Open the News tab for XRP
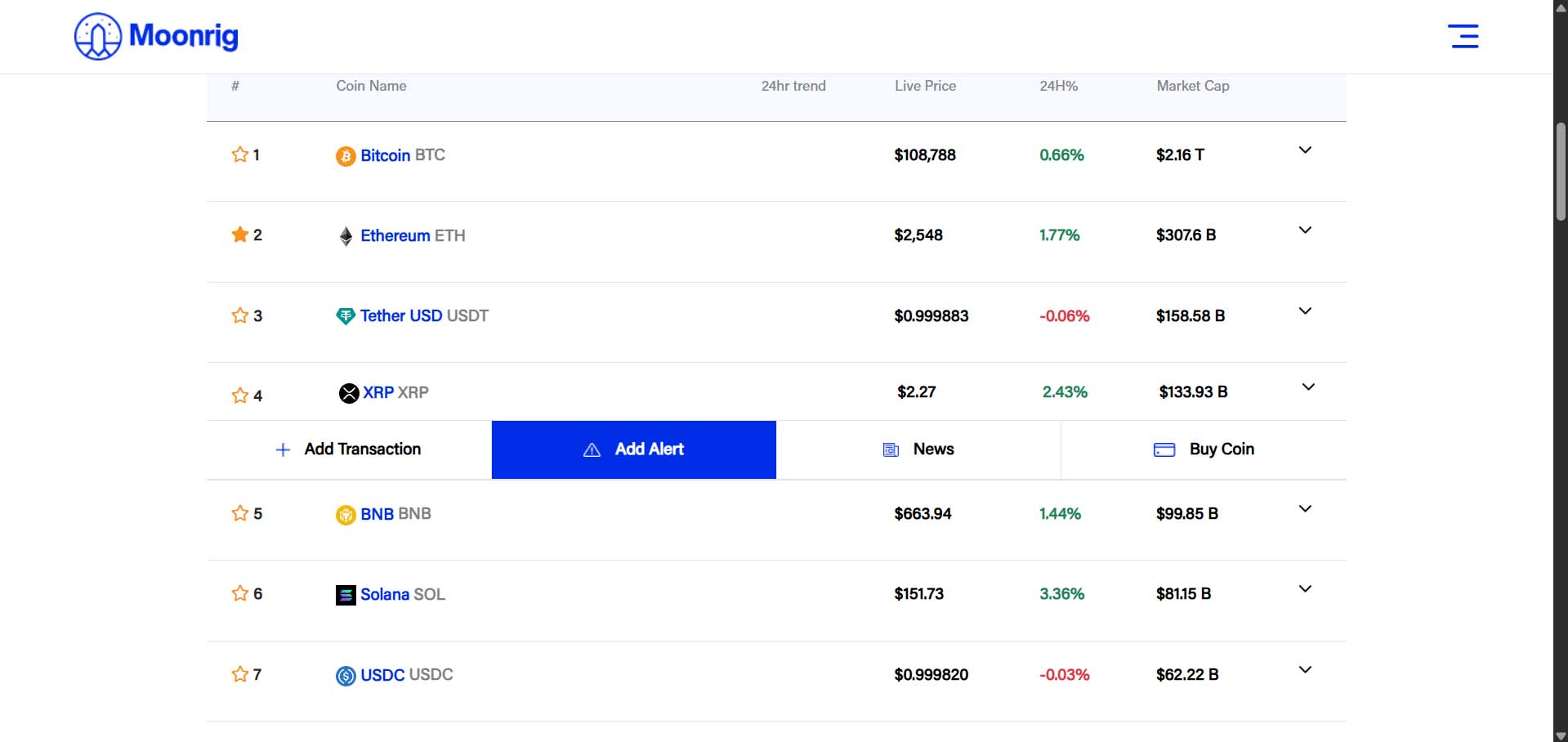The width and height of the screenshot is (1568, 742). point(918,449)
